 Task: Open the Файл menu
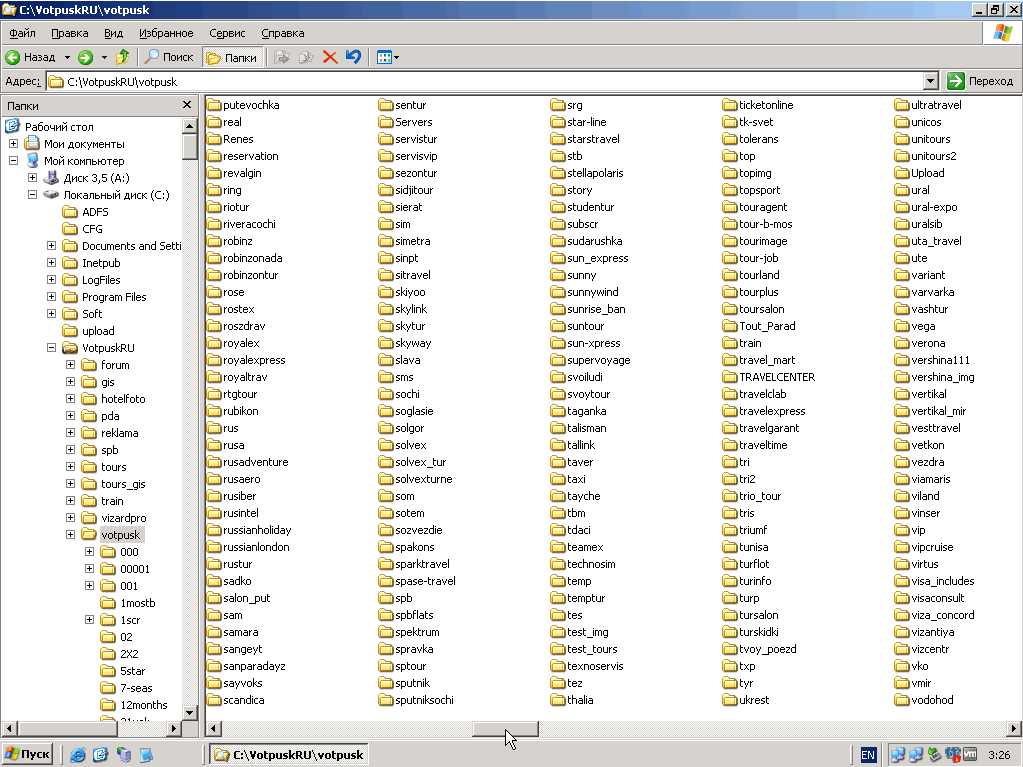tap(22, 33)
